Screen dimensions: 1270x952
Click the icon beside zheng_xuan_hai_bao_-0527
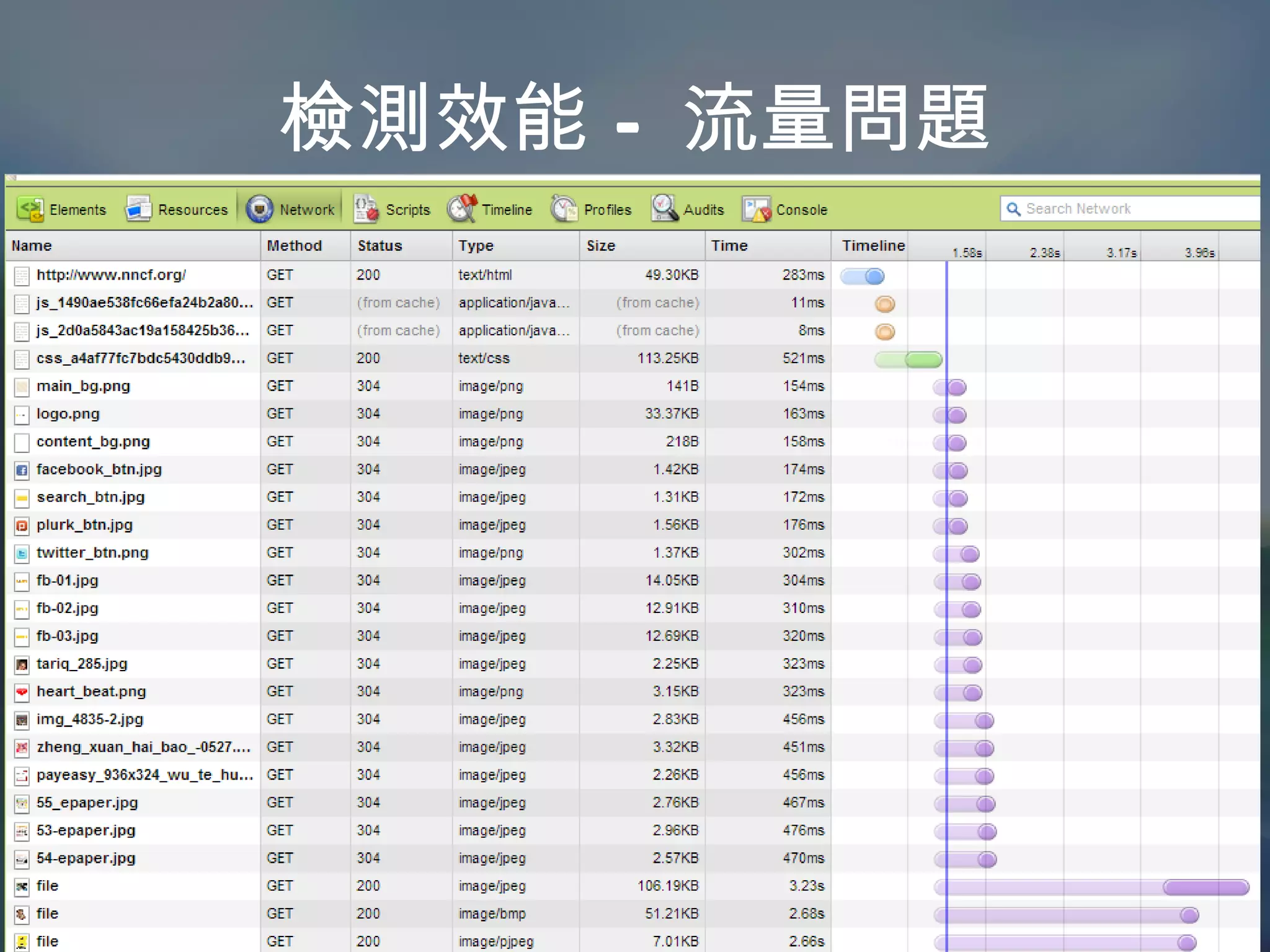[22, 748]
